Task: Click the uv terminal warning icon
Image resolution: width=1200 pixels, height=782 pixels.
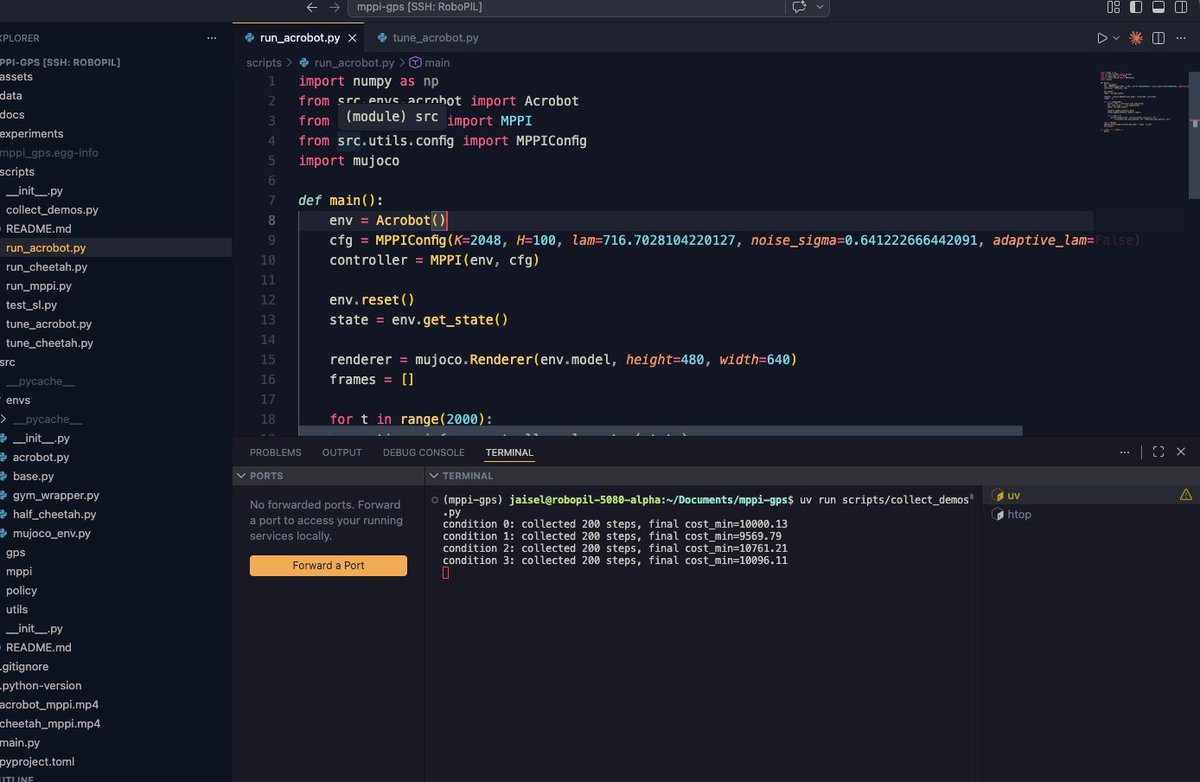Action: (x=1186, y=495)
